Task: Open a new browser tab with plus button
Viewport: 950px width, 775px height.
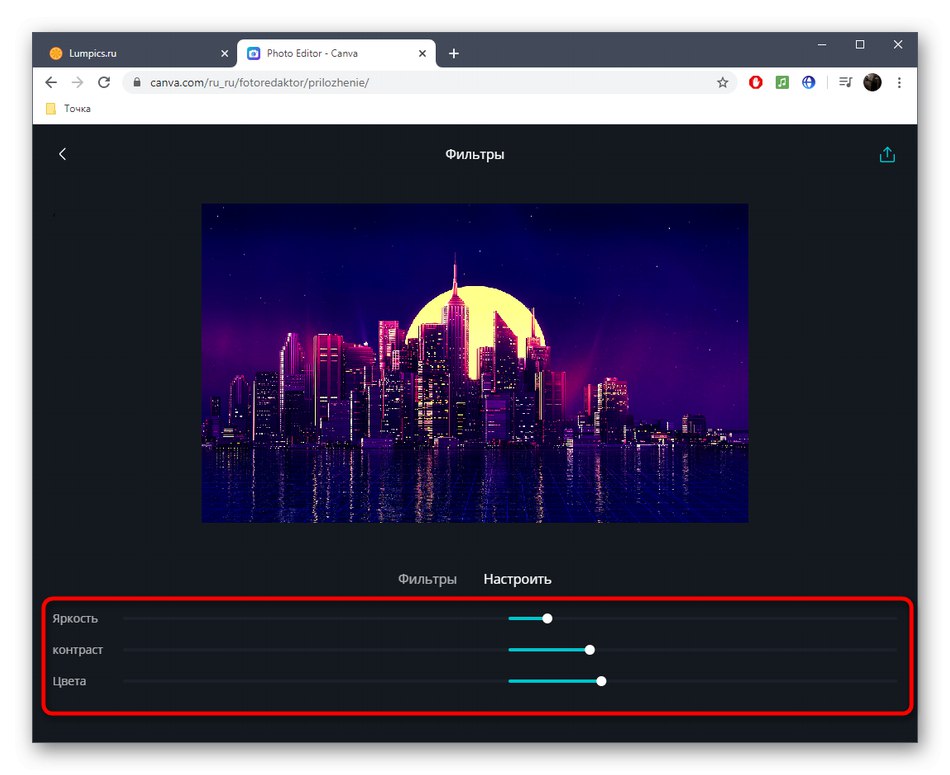Action: point(454,53)
